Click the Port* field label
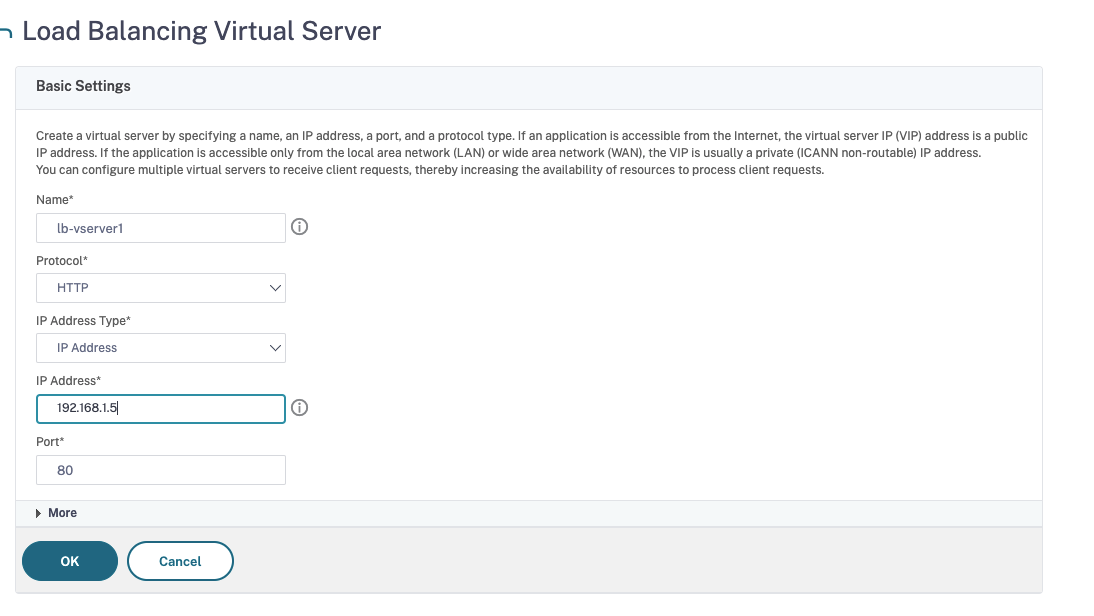The width and height of the screenshot is (1094, 616). (x=50, y=442)
